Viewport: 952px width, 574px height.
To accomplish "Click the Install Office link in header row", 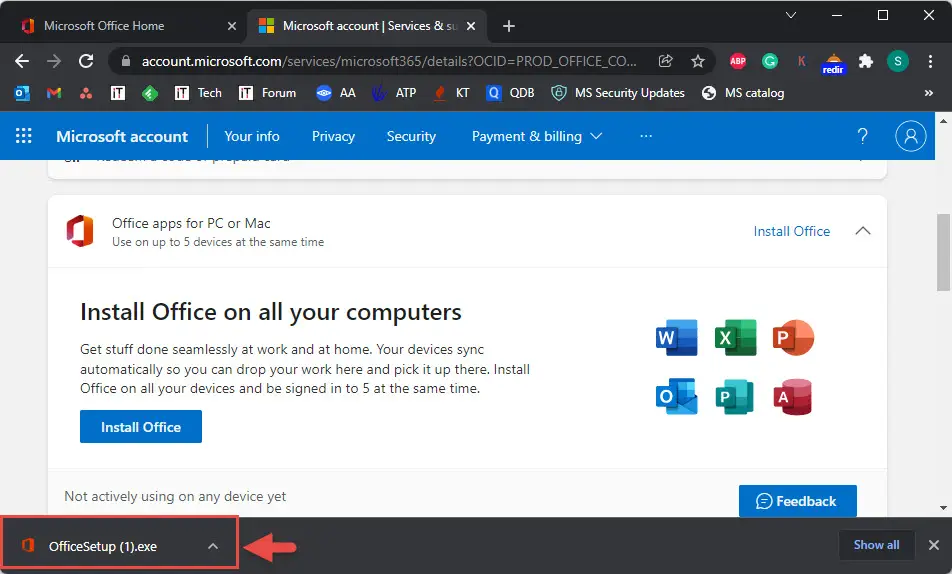I will tap(792, 231).
